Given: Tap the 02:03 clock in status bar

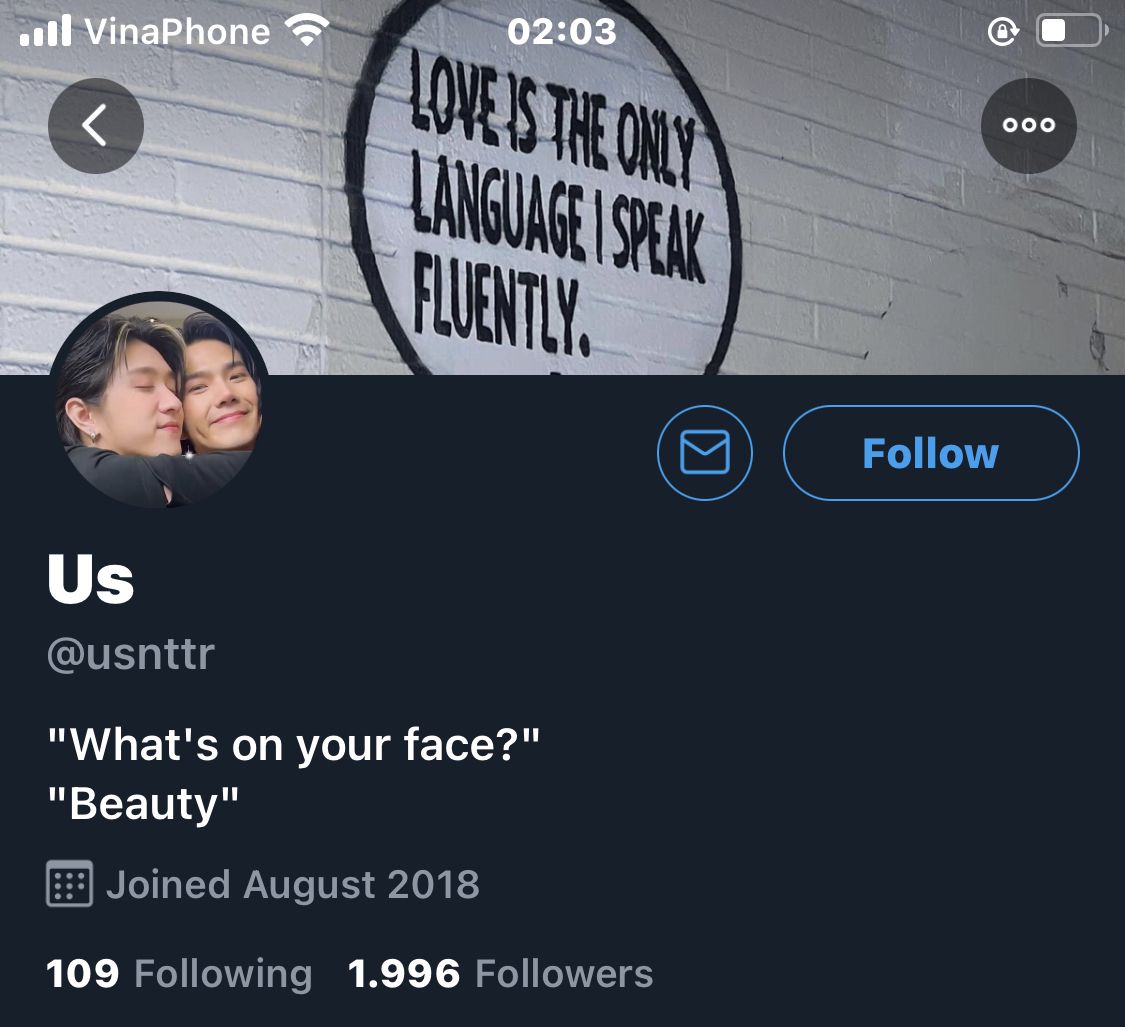Looking at the screenshot, I should click(562, 32).
